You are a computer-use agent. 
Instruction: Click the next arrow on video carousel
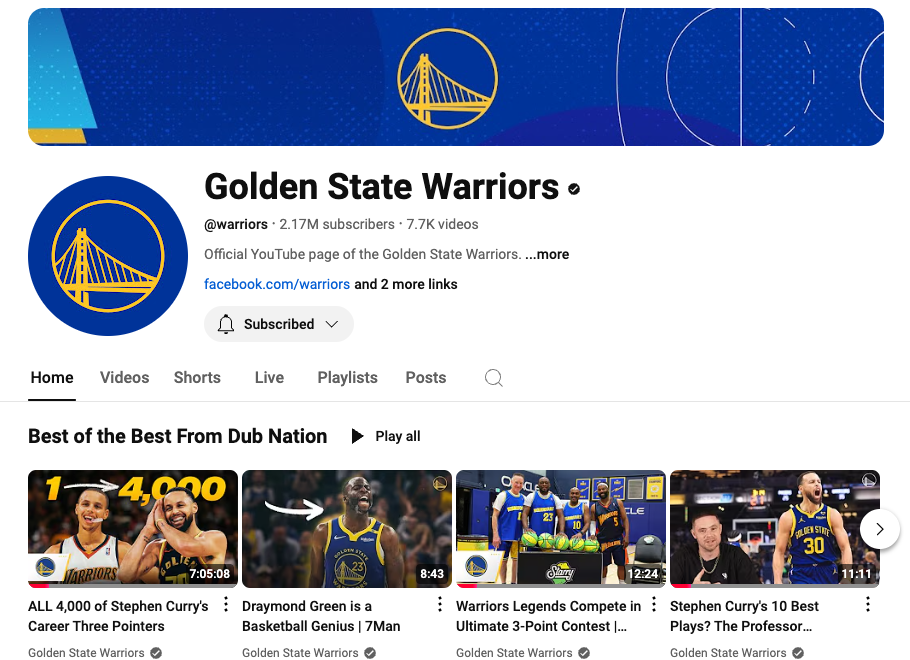pyautogui.click(x=879, y=529)
